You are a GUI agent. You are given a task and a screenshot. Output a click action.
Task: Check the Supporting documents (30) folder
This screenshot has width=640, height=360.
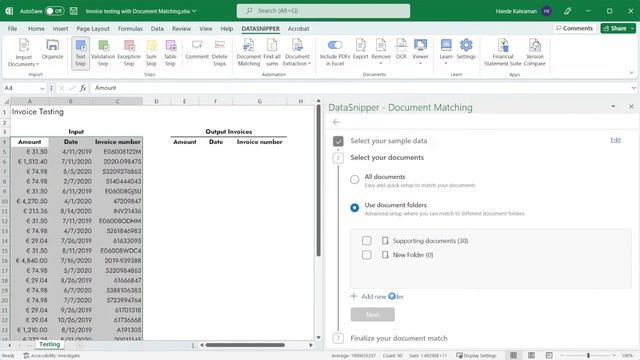click(x=367, y=241)
